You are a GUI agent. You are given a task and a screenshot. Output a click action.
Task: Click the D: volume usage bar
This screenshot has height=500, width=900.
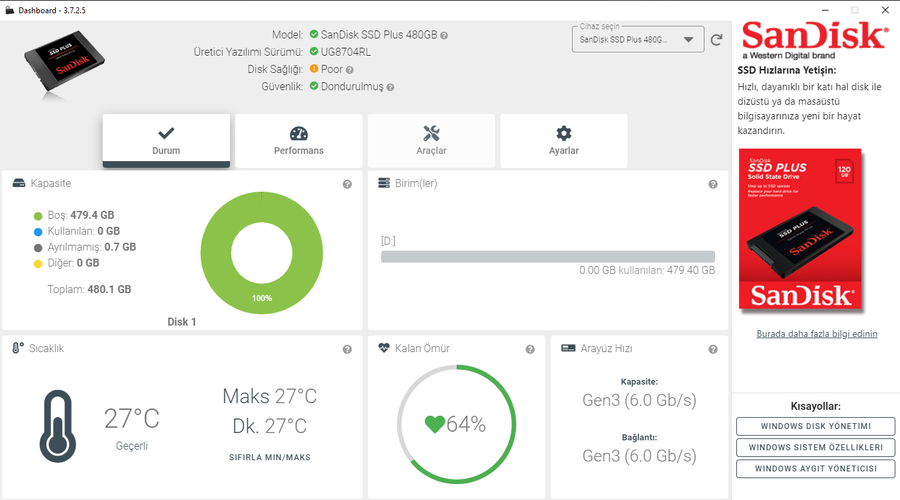pyautogui.click(x=548, y=257)
